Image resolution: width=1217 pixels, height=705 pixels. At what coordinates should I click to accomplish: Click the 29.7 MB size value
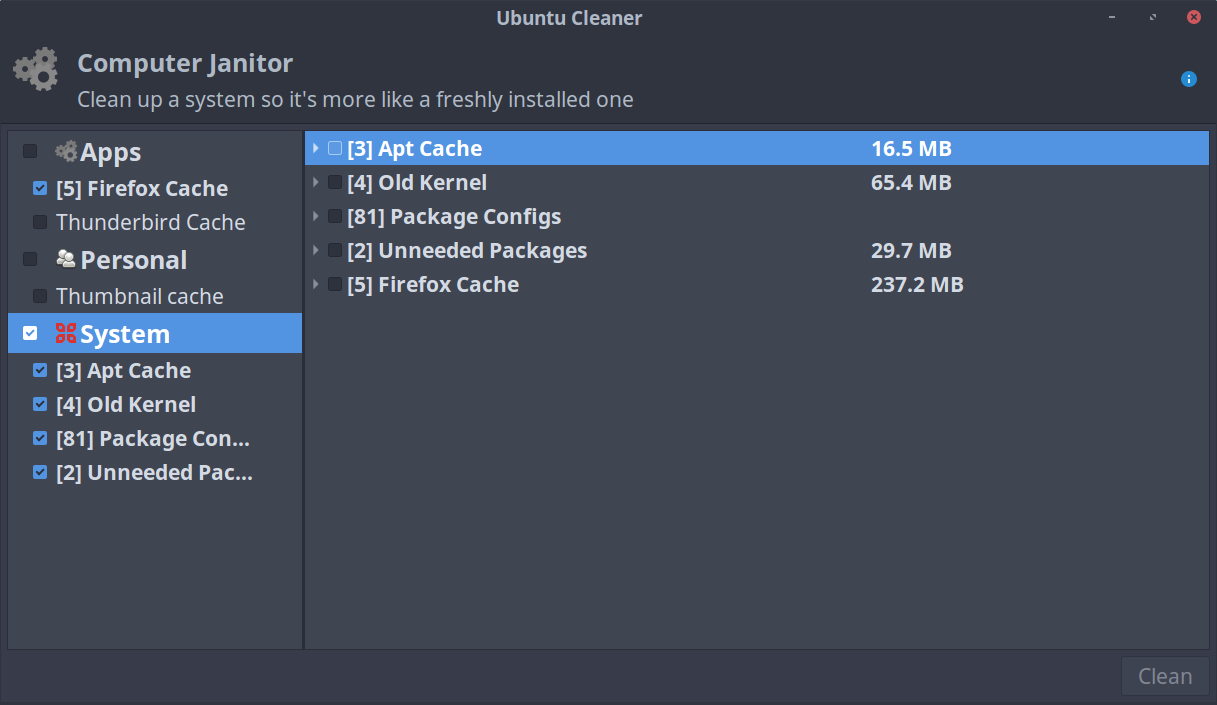[911, 250]
